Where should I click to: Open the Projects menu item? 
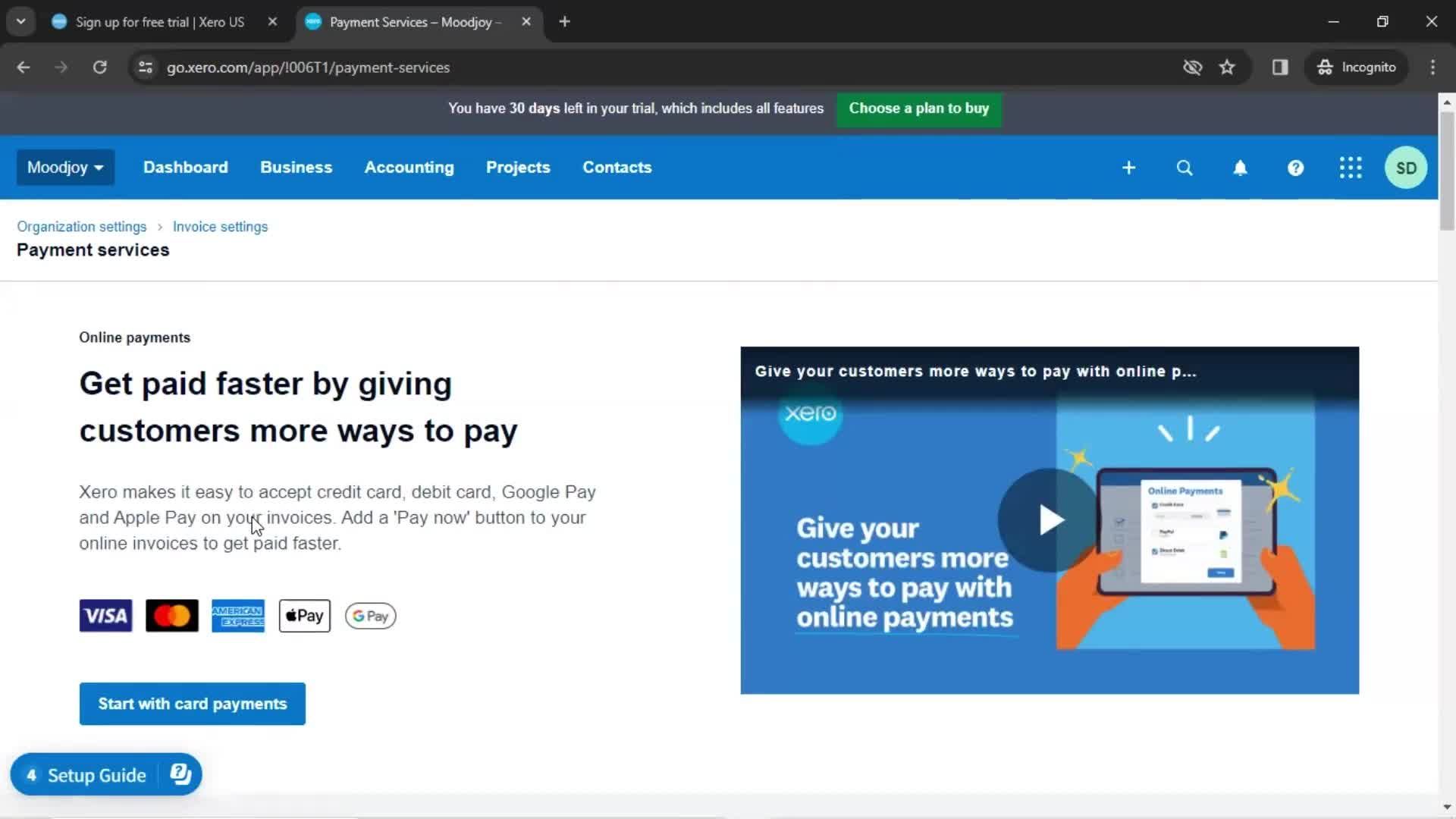click(x=518, y=168)
